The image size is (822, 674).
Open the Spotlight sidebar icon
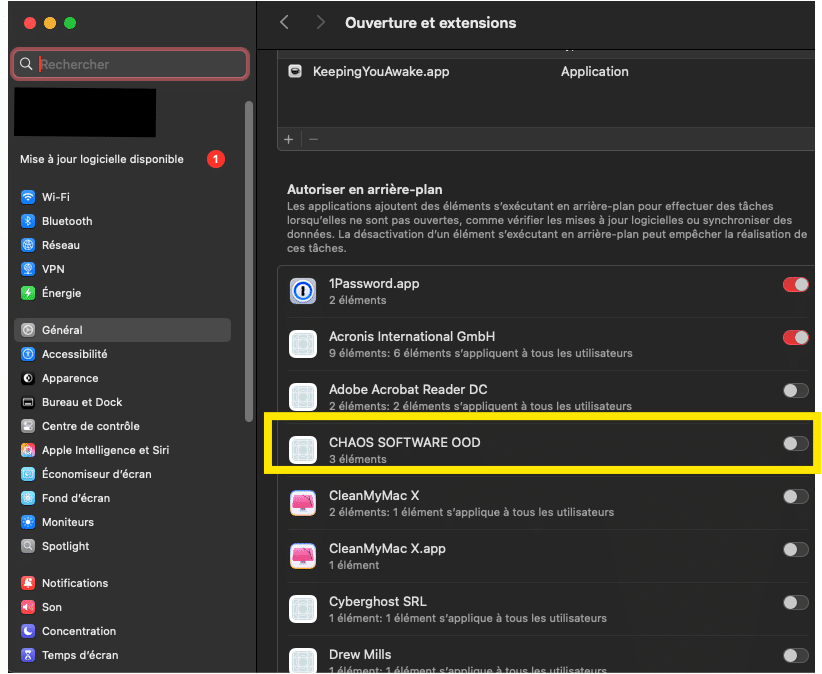tap(28, 546)
